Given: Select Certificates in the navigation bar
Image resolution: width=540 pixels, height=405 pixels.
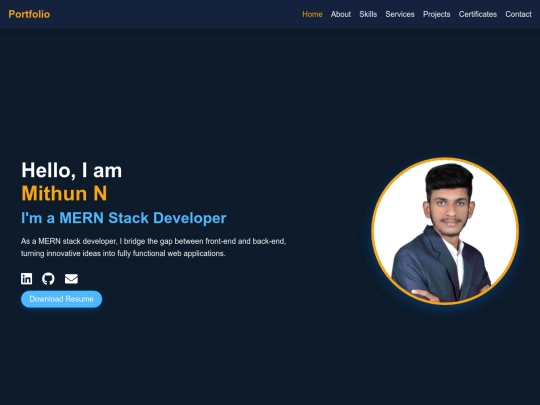Looking at the screenshot, I should [x=478, y=14].
